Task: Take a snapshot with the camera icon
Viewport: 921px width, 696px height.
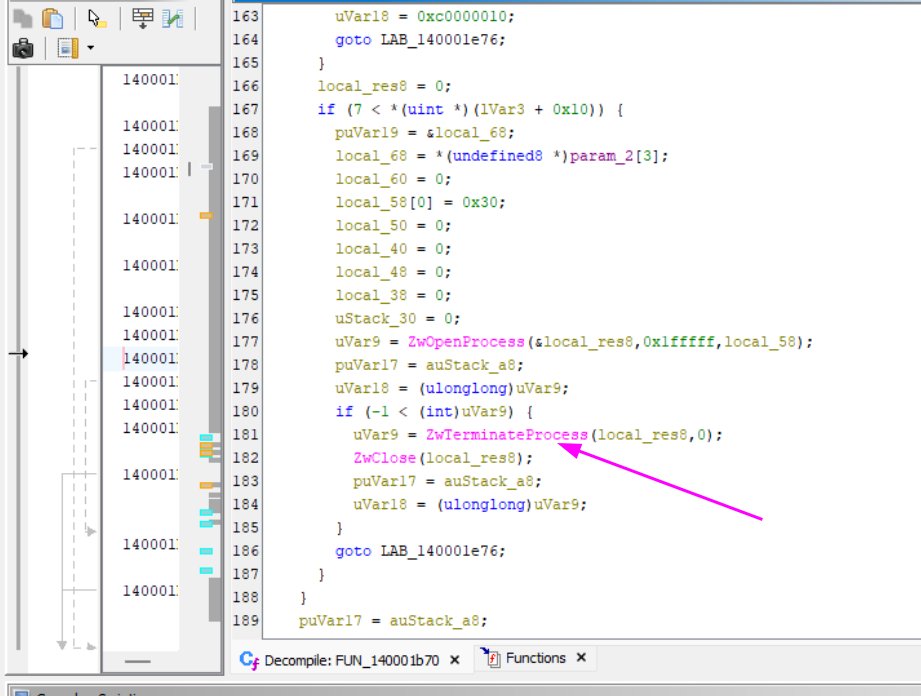Action: [x=23, y=48]
